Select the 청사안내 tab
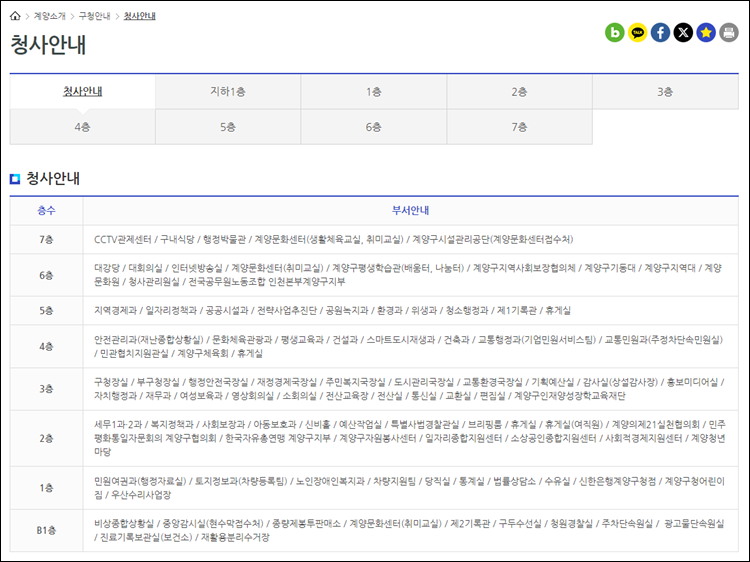 tap(82, 91)
